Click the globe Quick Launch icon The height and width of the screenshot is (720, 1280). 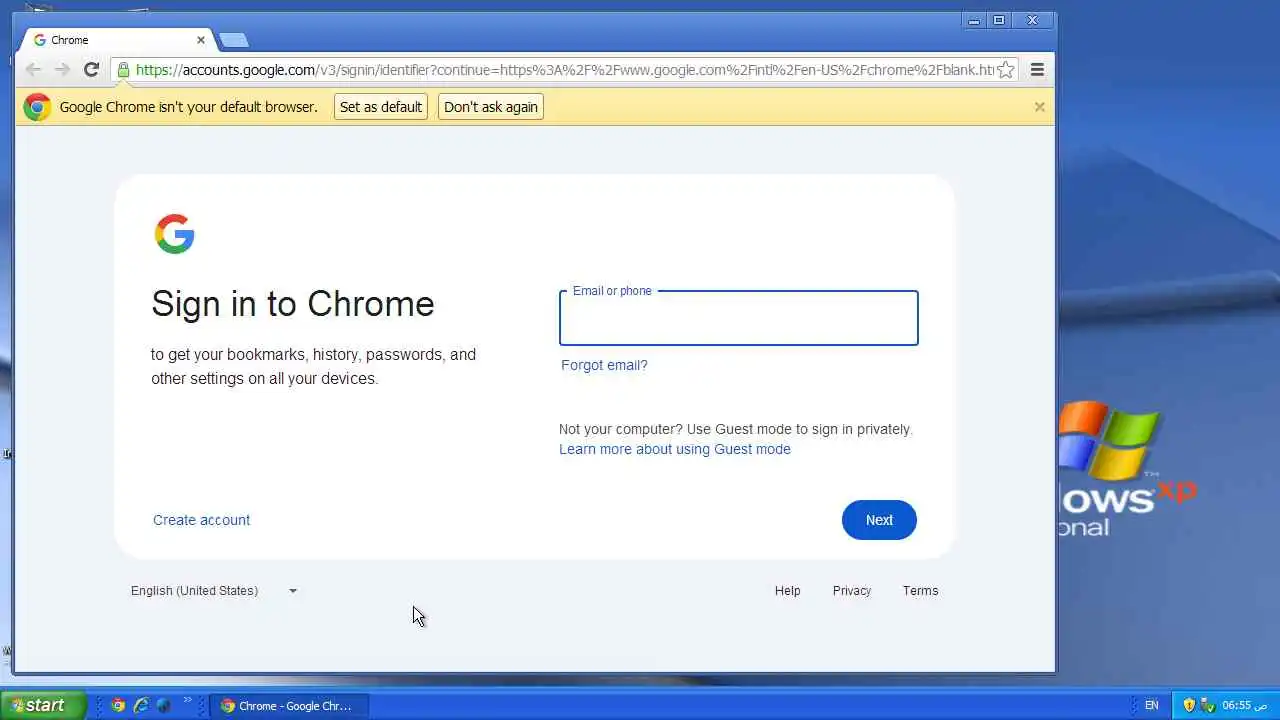coord(164,705)
